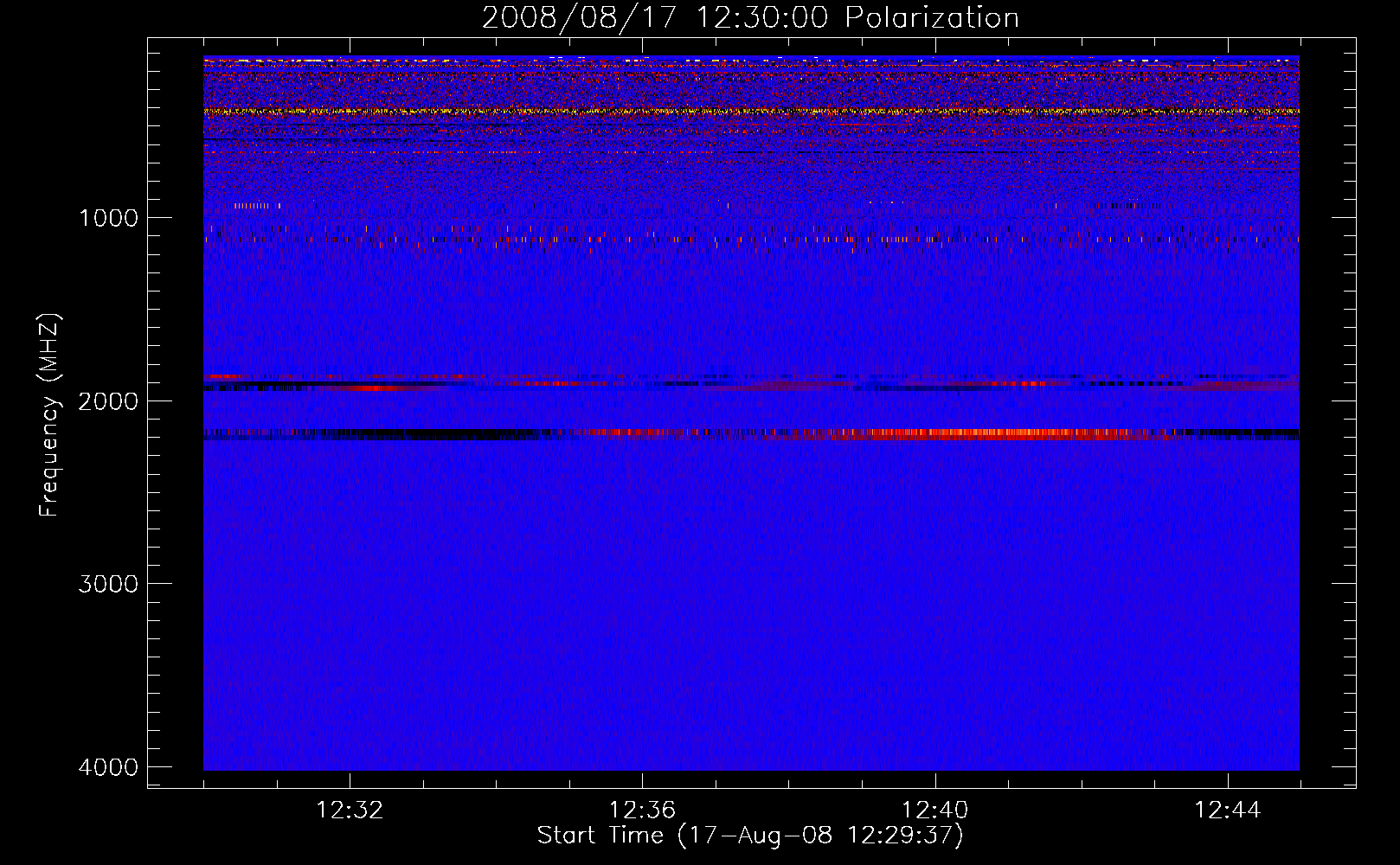Click the 12:36 time tick label
Image resolution: width=1400 pixels, height=865 pixels.
click(642, 811)
